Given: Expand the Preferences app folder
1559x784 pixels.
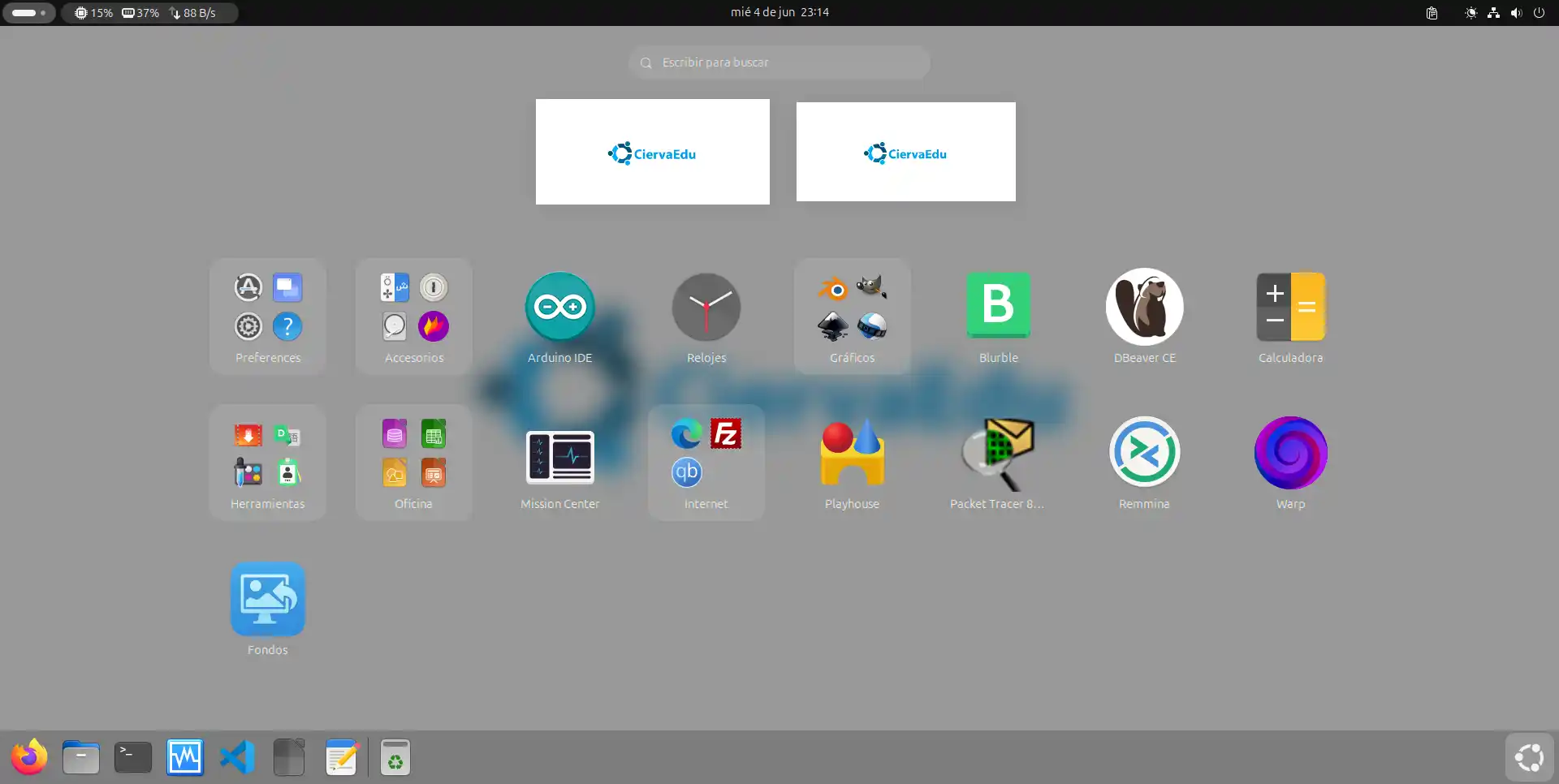Looking at the screenshot, I should coord(267,316).
